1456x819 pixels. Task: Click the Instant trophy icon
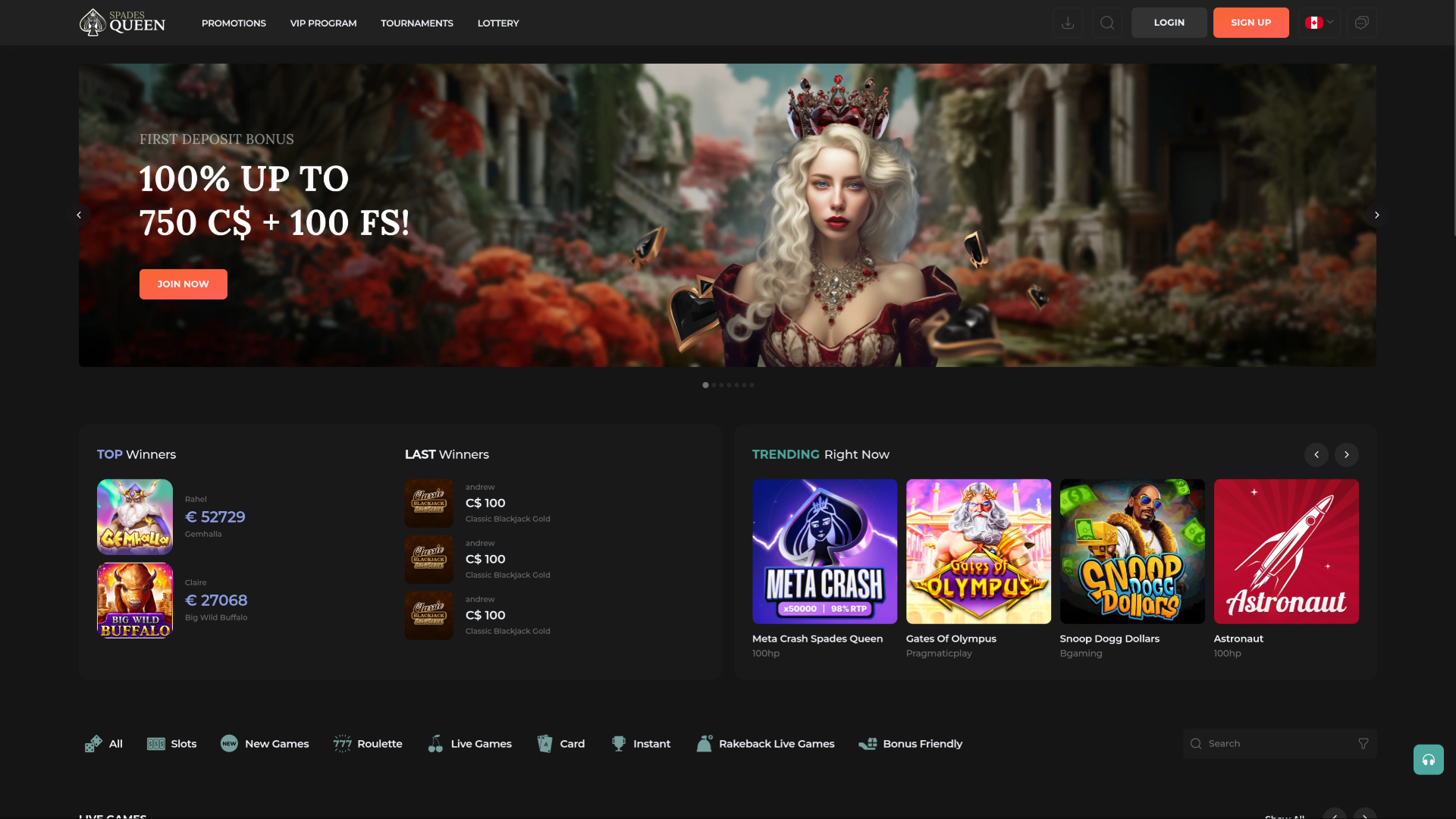[x=619, y=744]
